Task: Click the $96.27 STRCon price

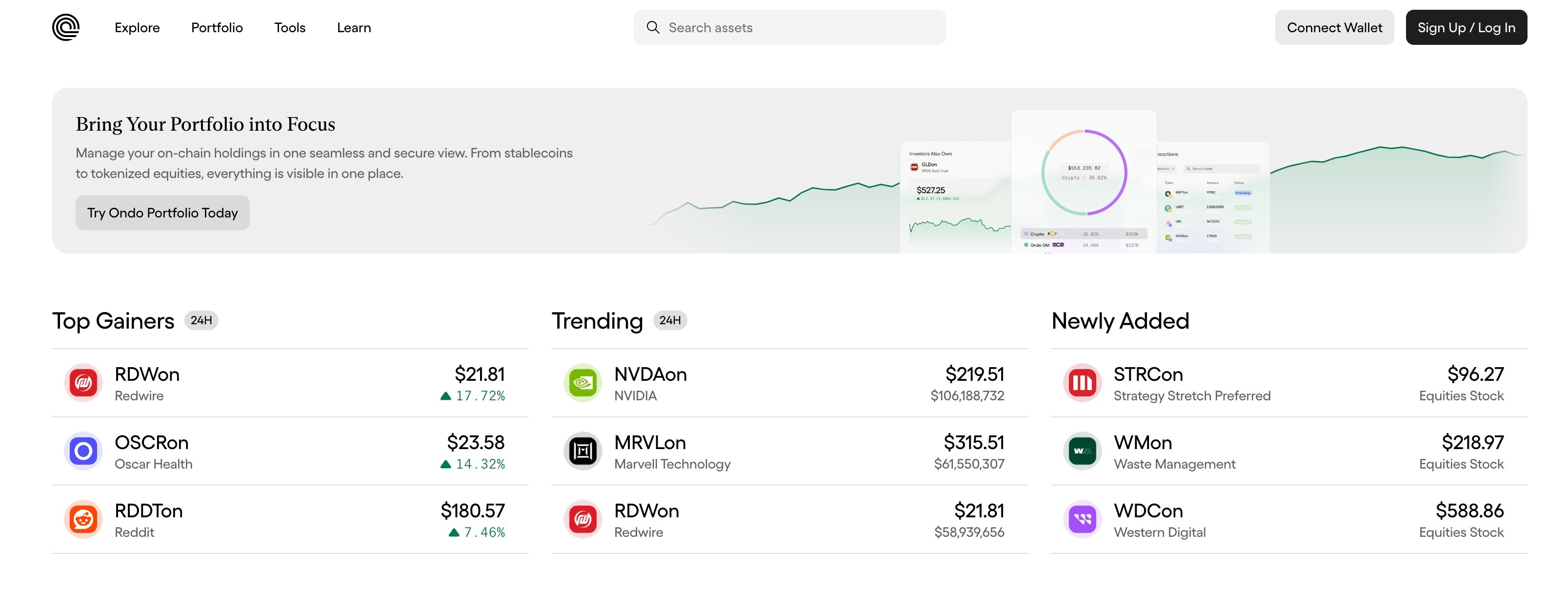Action: (1475, 374)
